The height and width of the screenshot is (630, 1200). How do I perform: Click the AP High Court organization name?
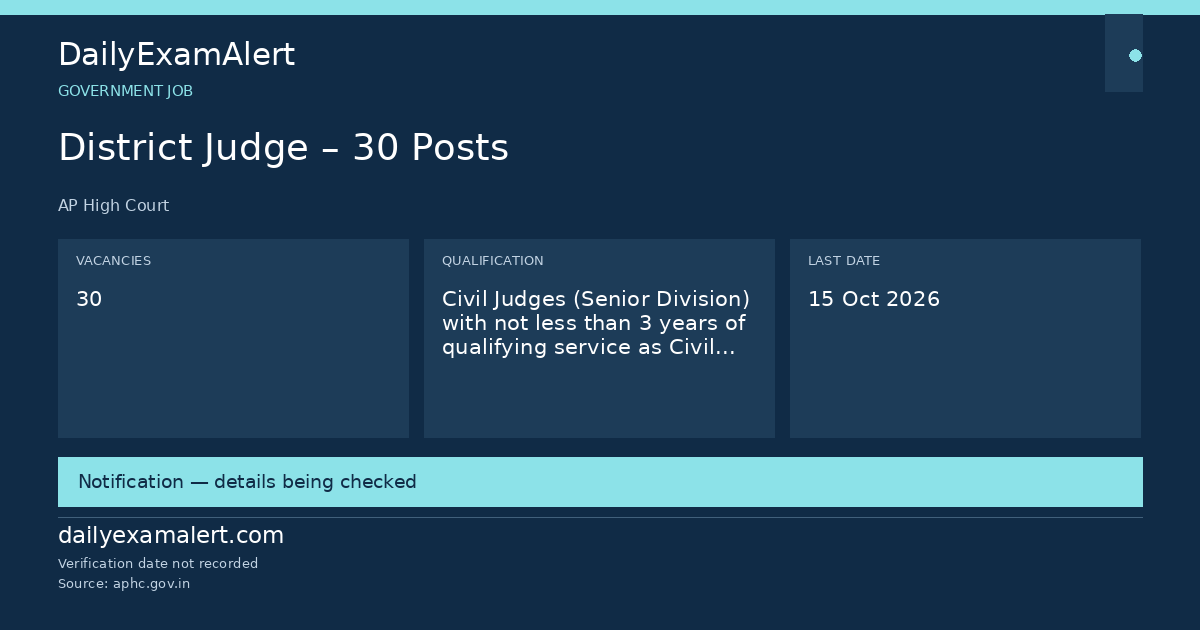(113, 206)
